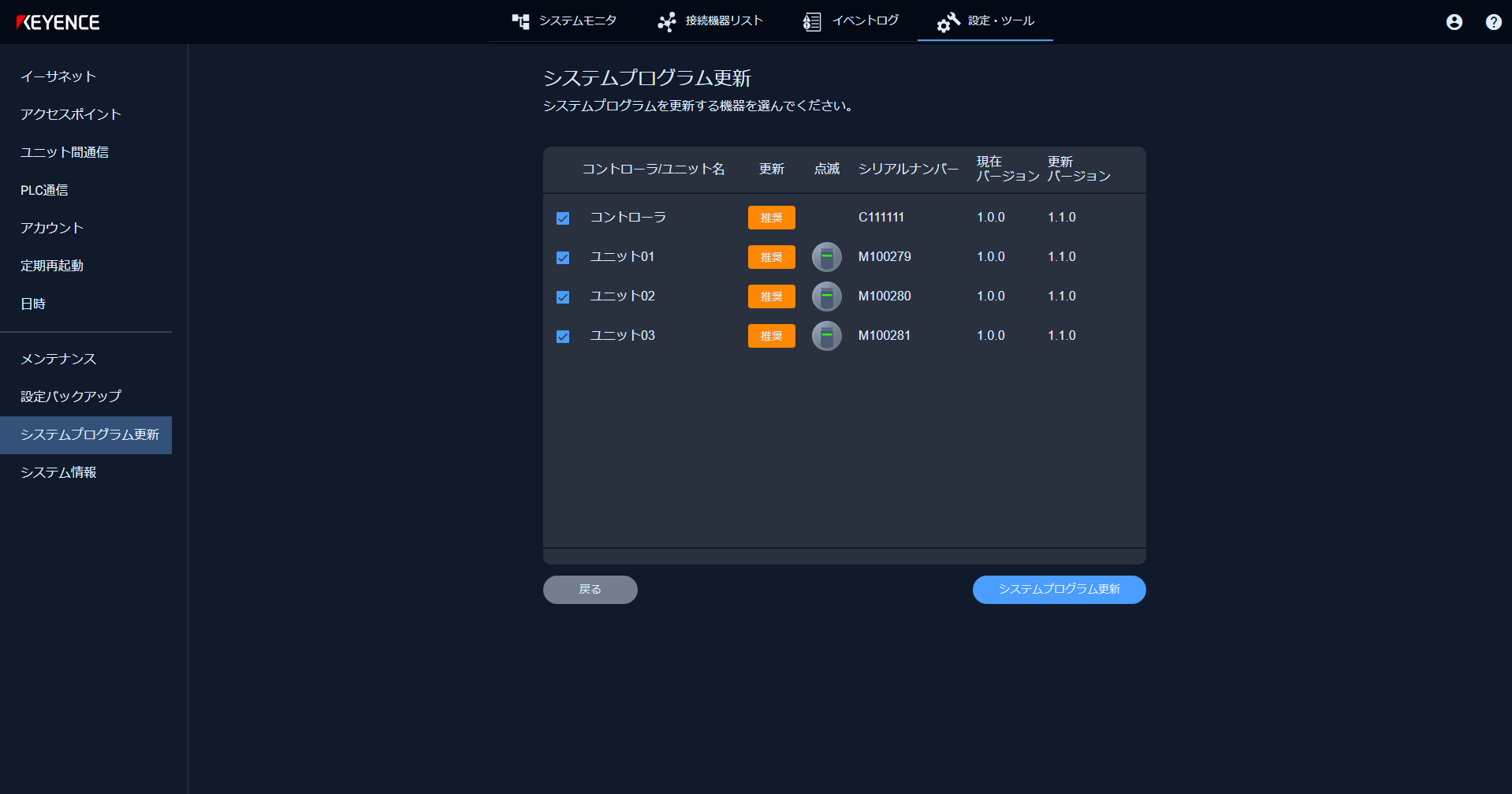Click the blink LED toggle for ユニット02

[x=826, y=296]
